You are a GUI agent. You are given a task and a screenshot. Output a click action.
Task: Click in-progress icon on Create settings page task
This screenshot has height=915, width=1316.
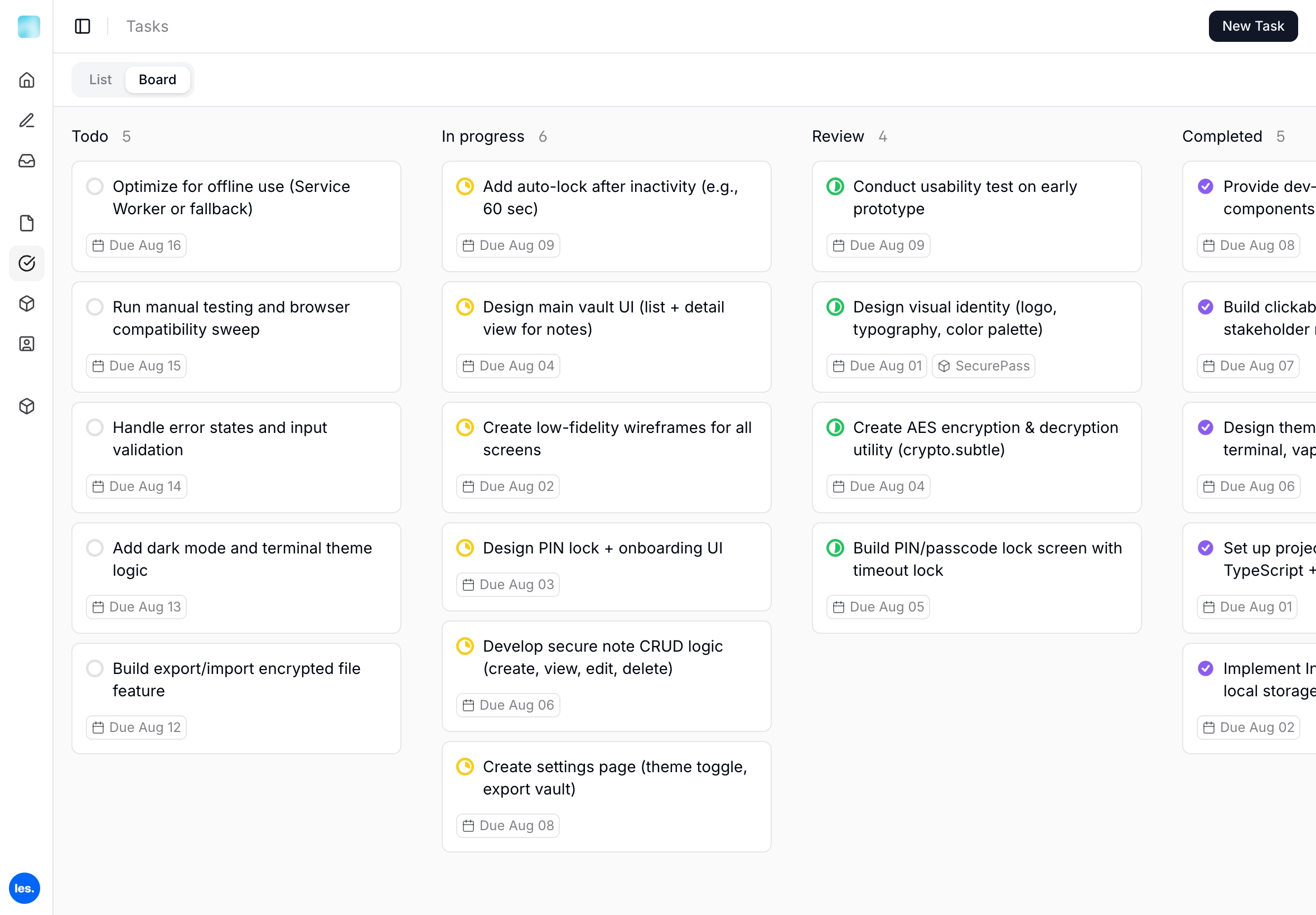tap(465, 767)
